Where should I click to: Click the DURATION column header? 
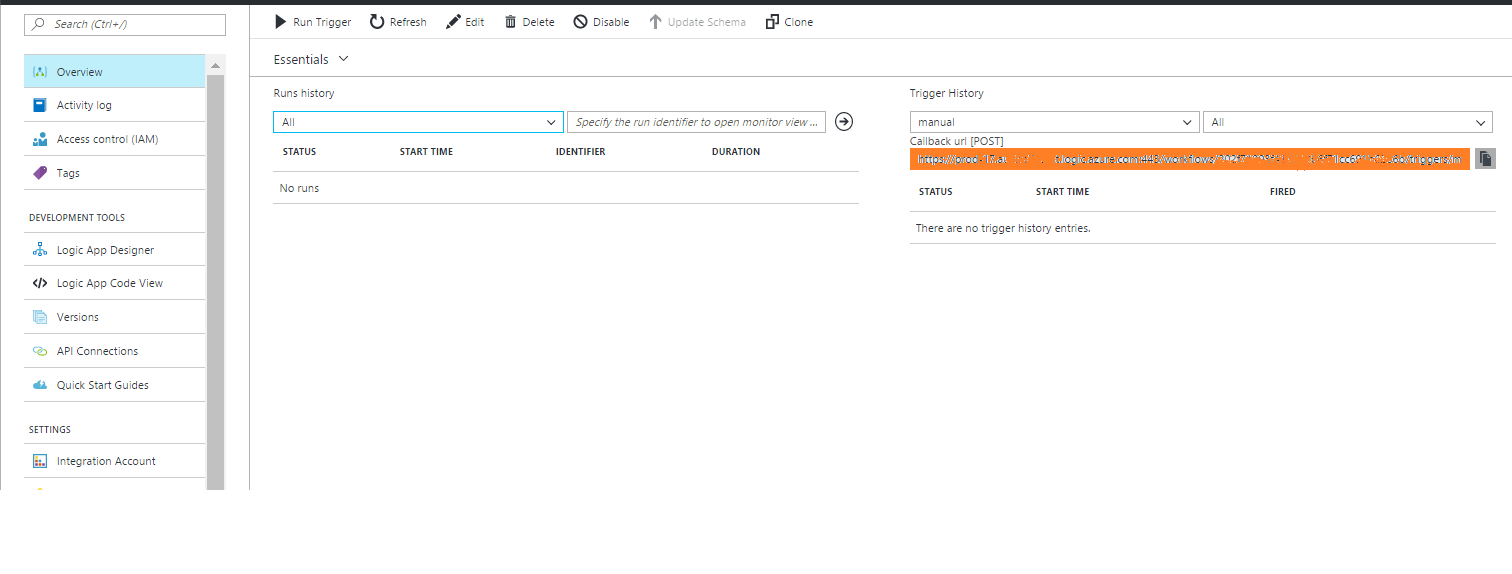pos(736,152)
